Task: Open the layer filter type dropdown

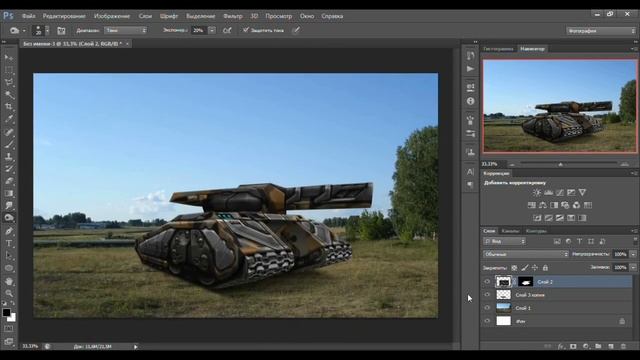Action: tap(504, 241)
